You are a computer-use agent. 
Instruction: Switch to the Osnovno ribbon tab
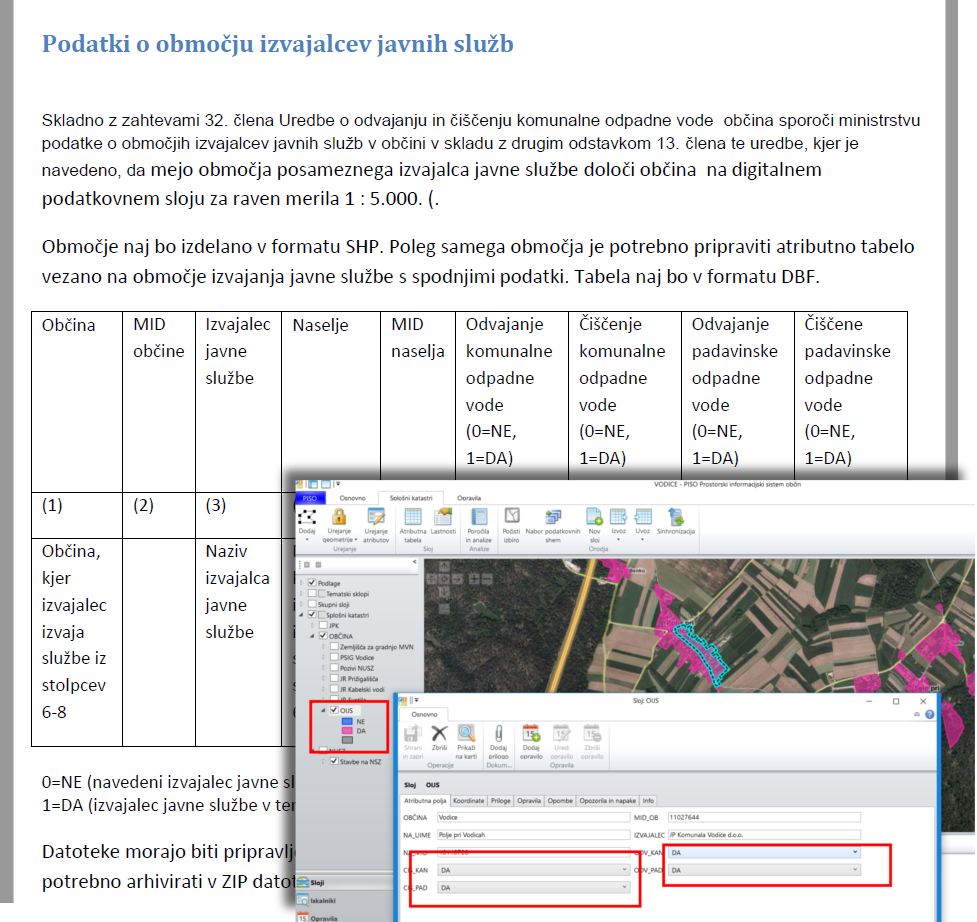click(352, 497)
